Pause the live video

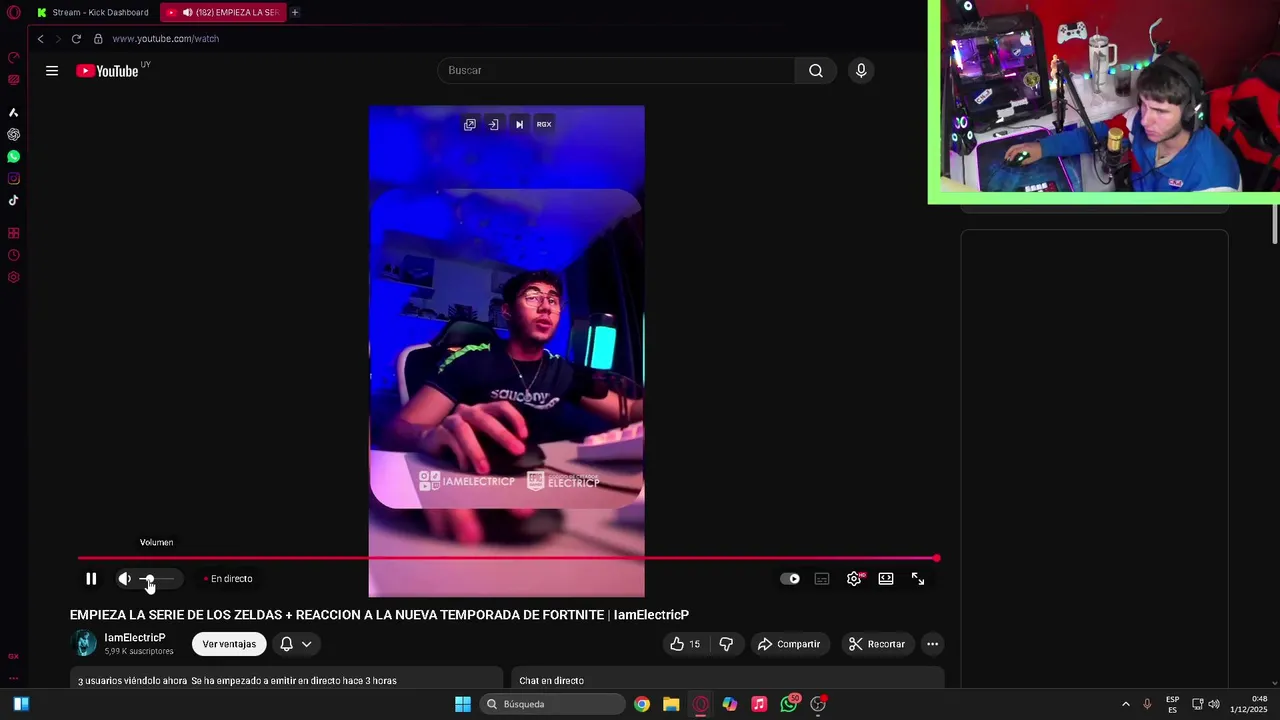[x=91, y=579]
